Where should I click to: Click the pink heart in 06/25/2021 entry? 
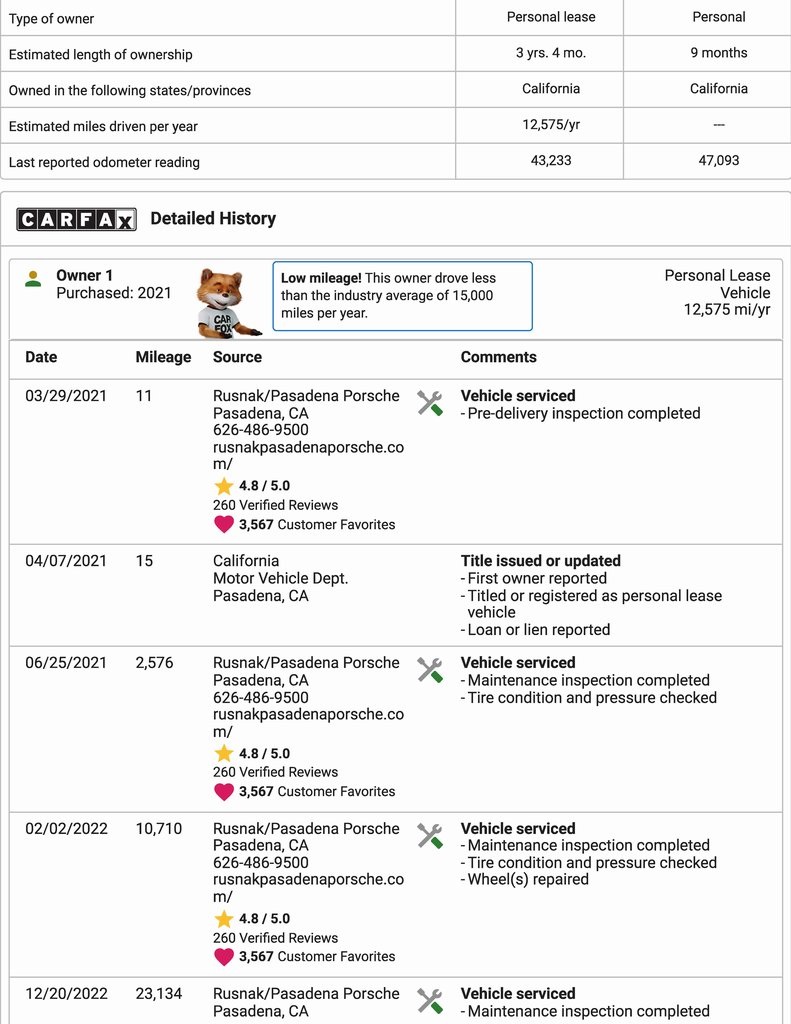pyautogui.click(x=224, y=791)
